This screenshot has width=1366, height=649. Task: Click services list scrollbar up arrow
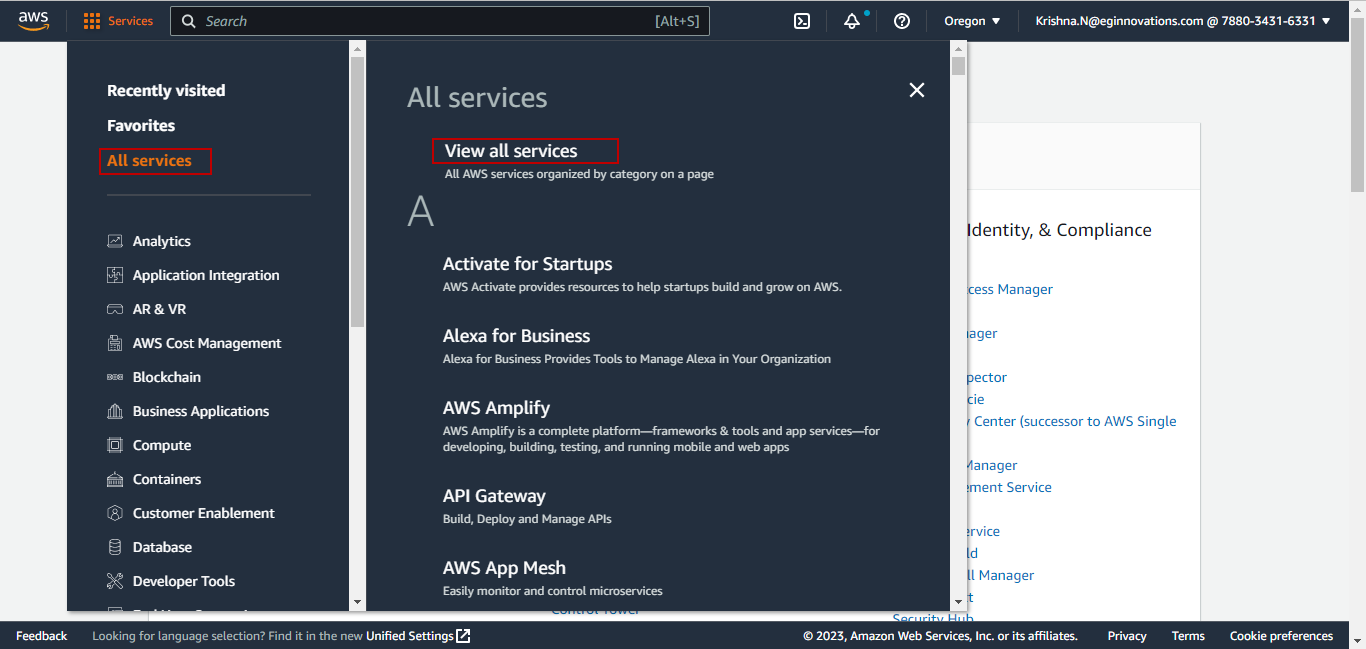click(959, 48)
